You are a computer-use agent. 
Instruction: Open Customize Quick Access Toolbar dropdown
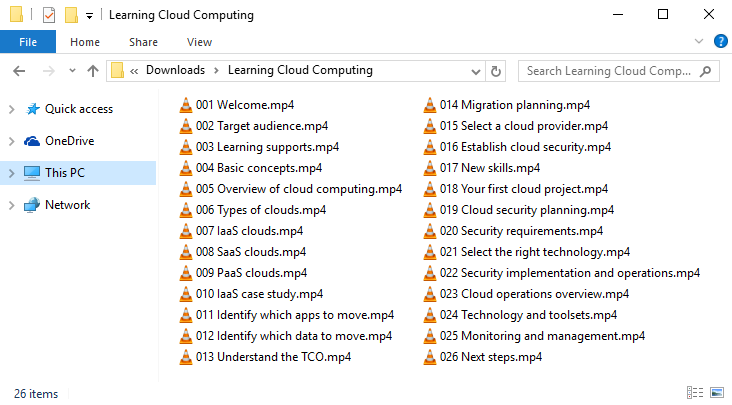[89, 16]
